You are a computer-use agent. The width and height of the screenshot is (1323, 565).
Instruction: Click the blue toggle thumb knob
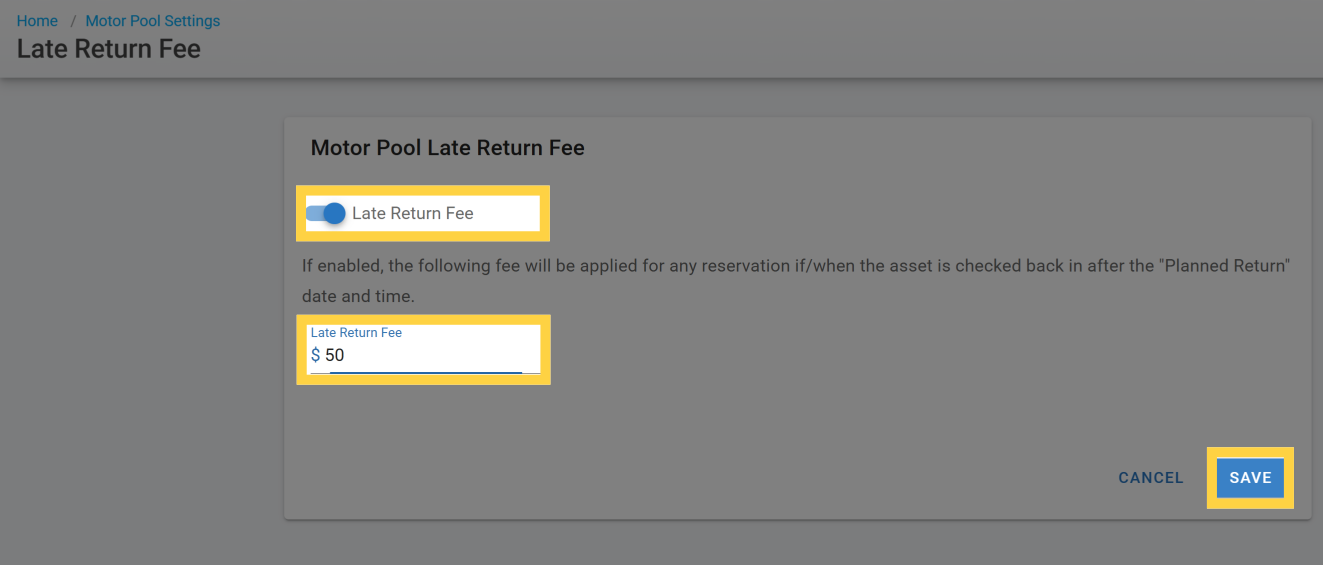[334, 213]
